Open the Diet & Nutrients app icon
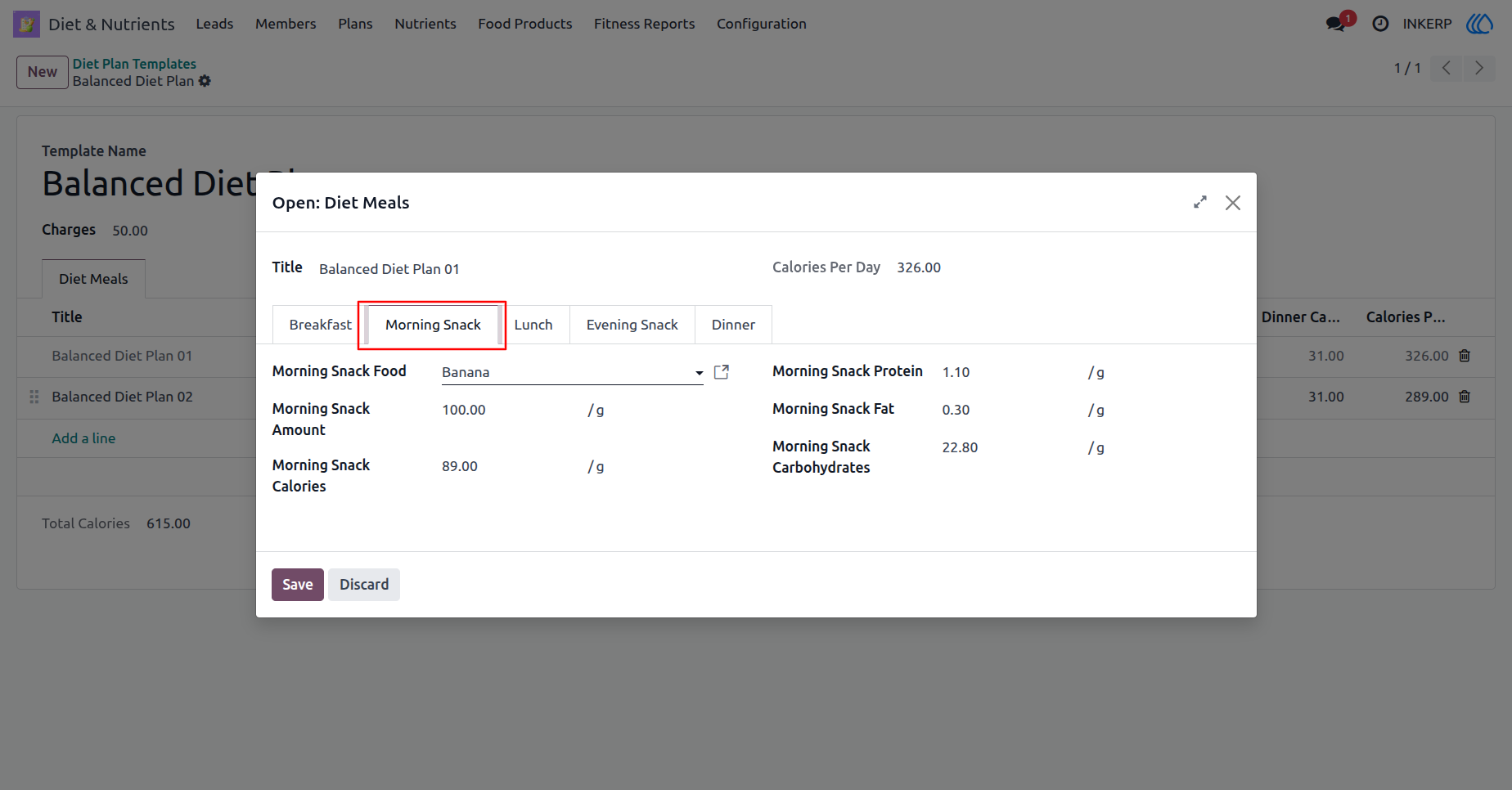1512x790 pixels. pyautogui.click(x=26, y=24)
